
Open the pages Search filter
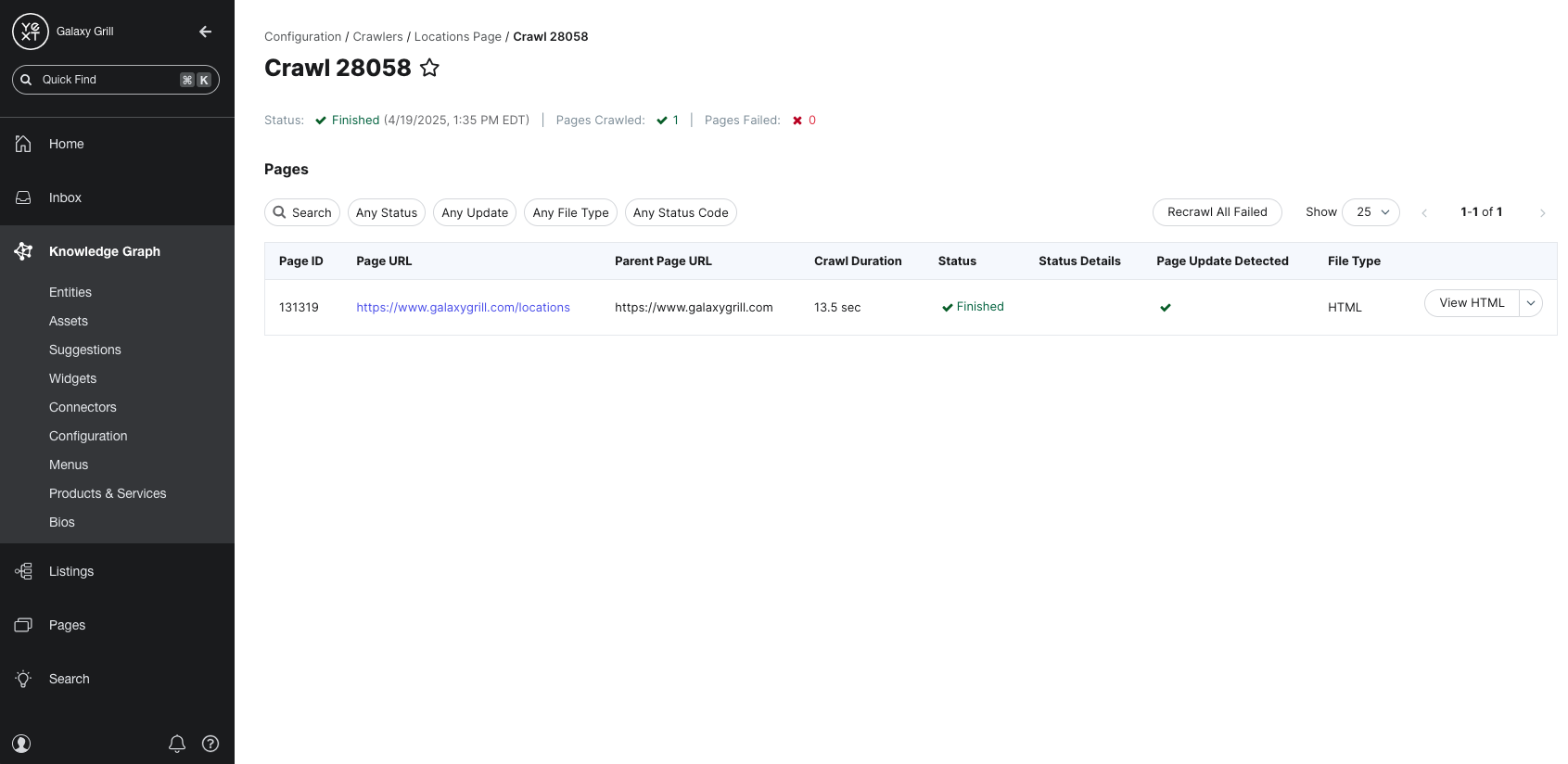point(302,212)
